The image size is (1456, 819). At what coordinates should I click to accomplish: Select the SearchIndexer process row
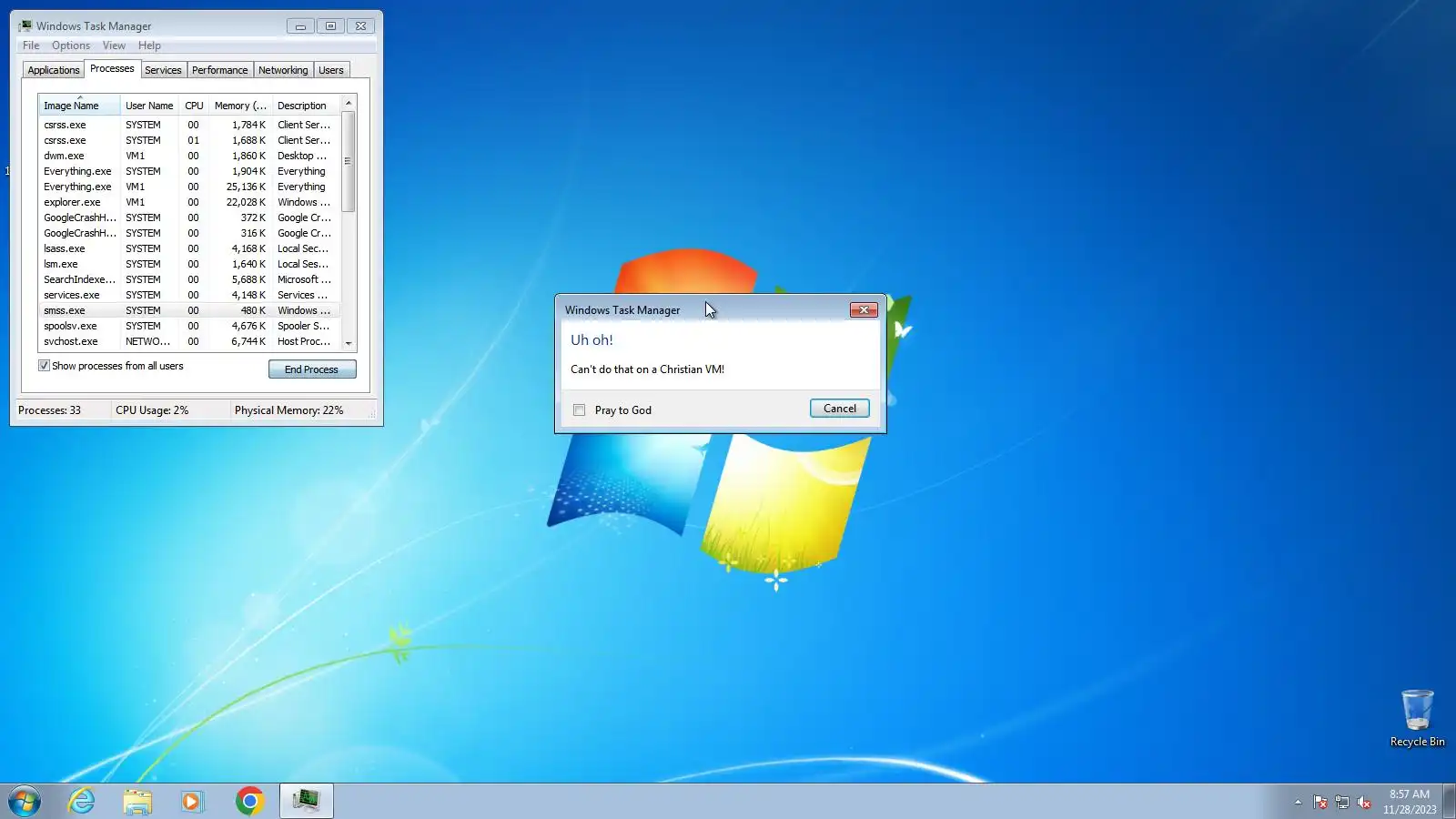189,279
